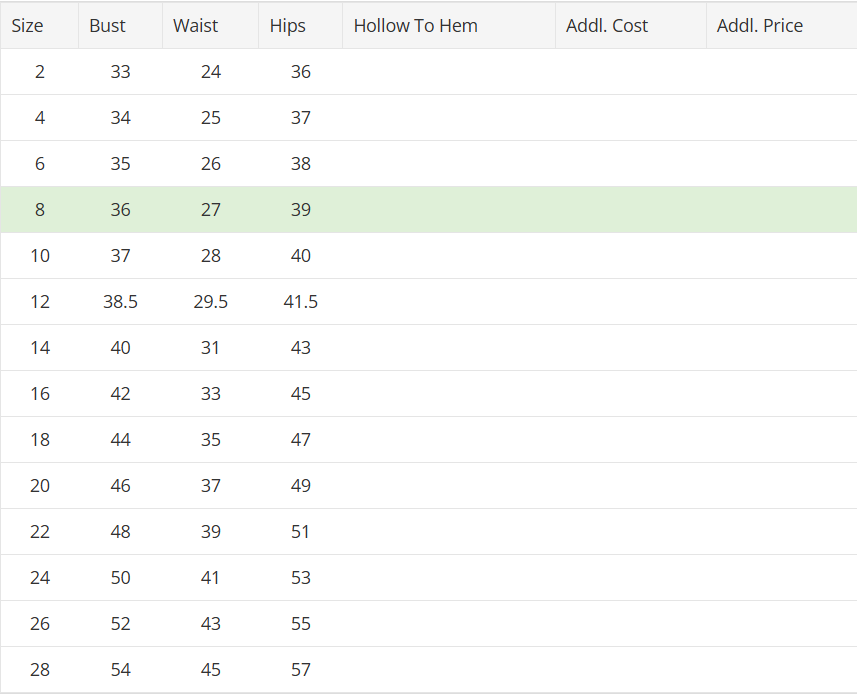Click bust value 50 in size 24 row
The height and width of the screenshot is (697, 857).
pyautogui.click(x=120, y=577)
